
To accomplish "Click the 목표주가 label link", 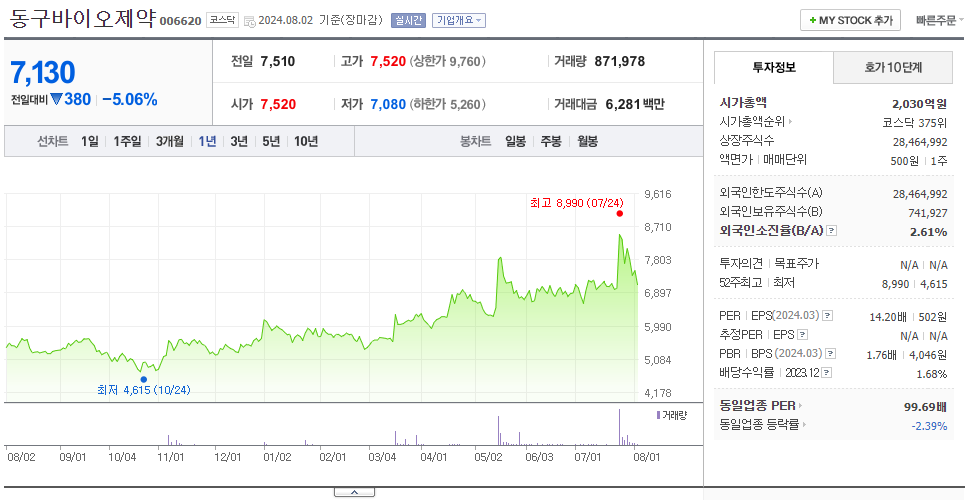I will [796, 264].
